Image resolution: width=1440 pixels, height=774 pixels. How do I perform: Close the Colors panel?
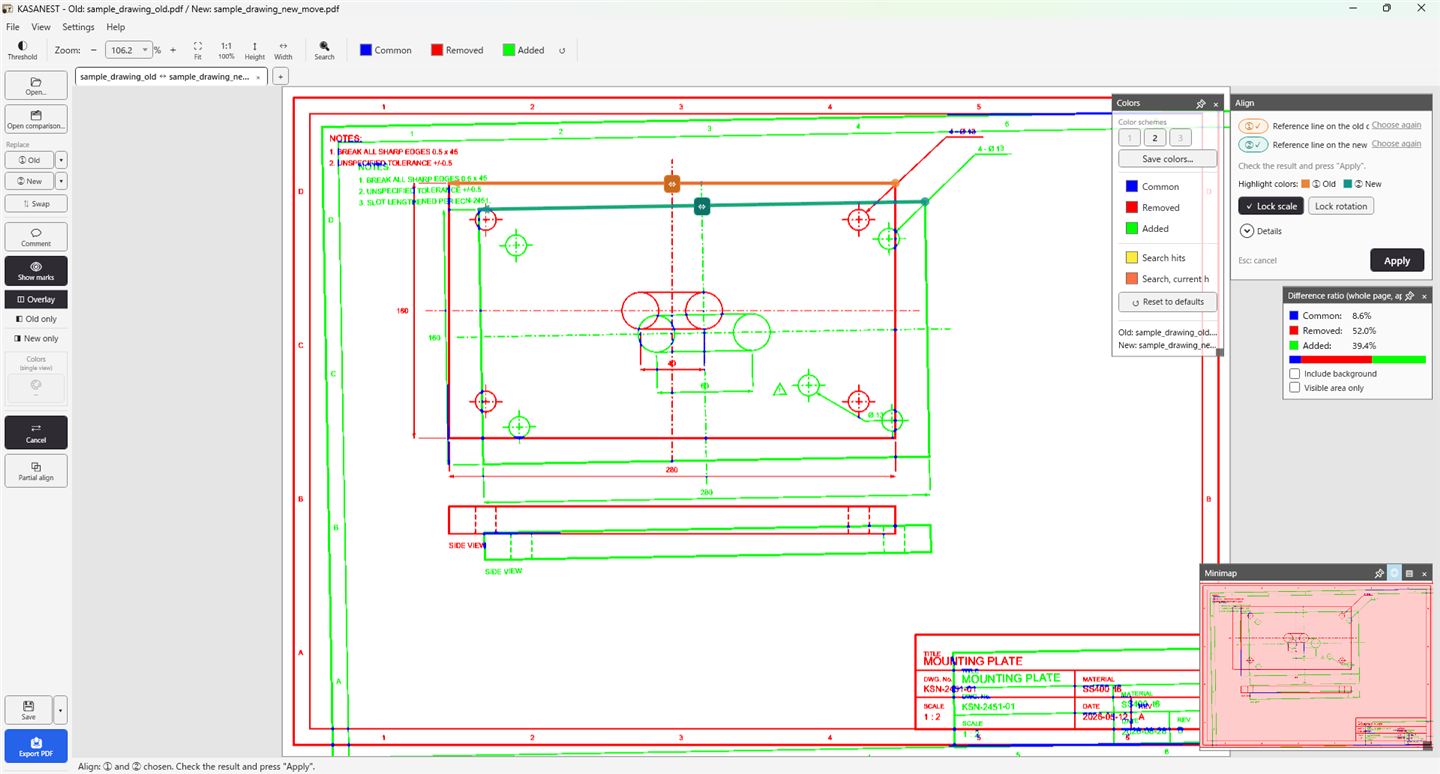(x=1216, y=103)
